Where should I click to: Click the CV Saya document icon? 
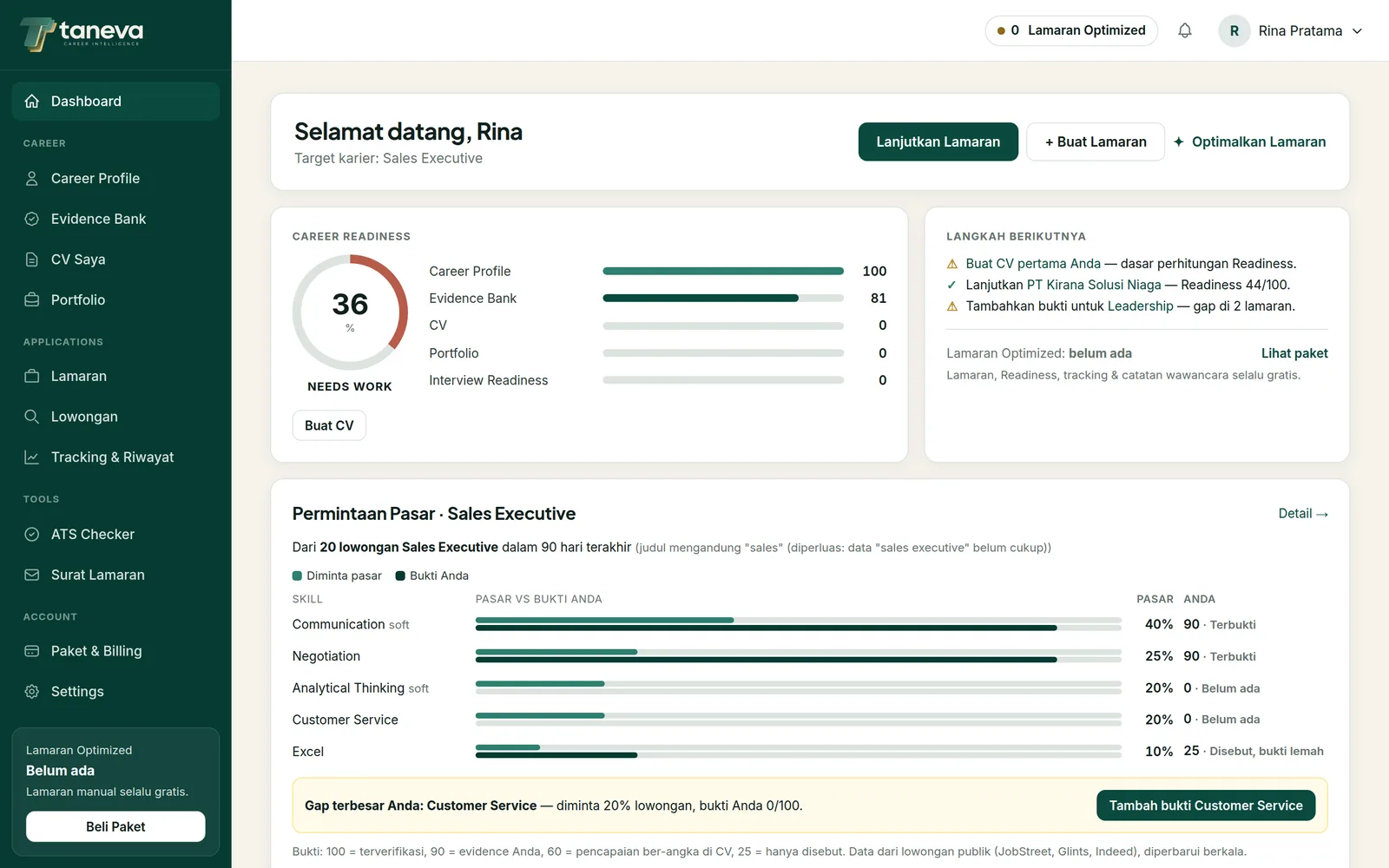point(32,260)
